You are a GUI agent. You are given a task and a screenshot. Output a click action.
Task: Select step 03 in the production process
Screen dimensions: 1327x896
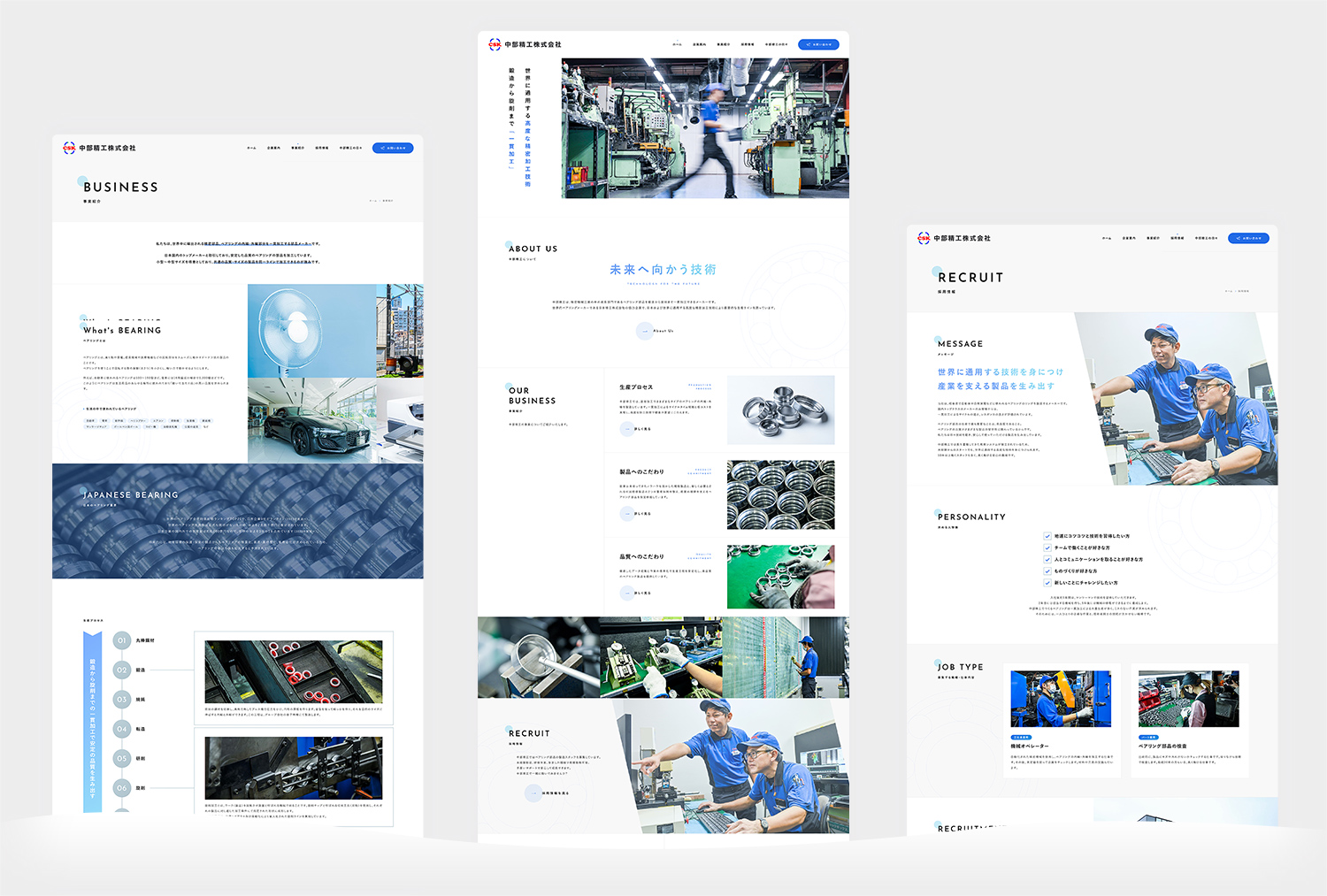click(122, 700)
